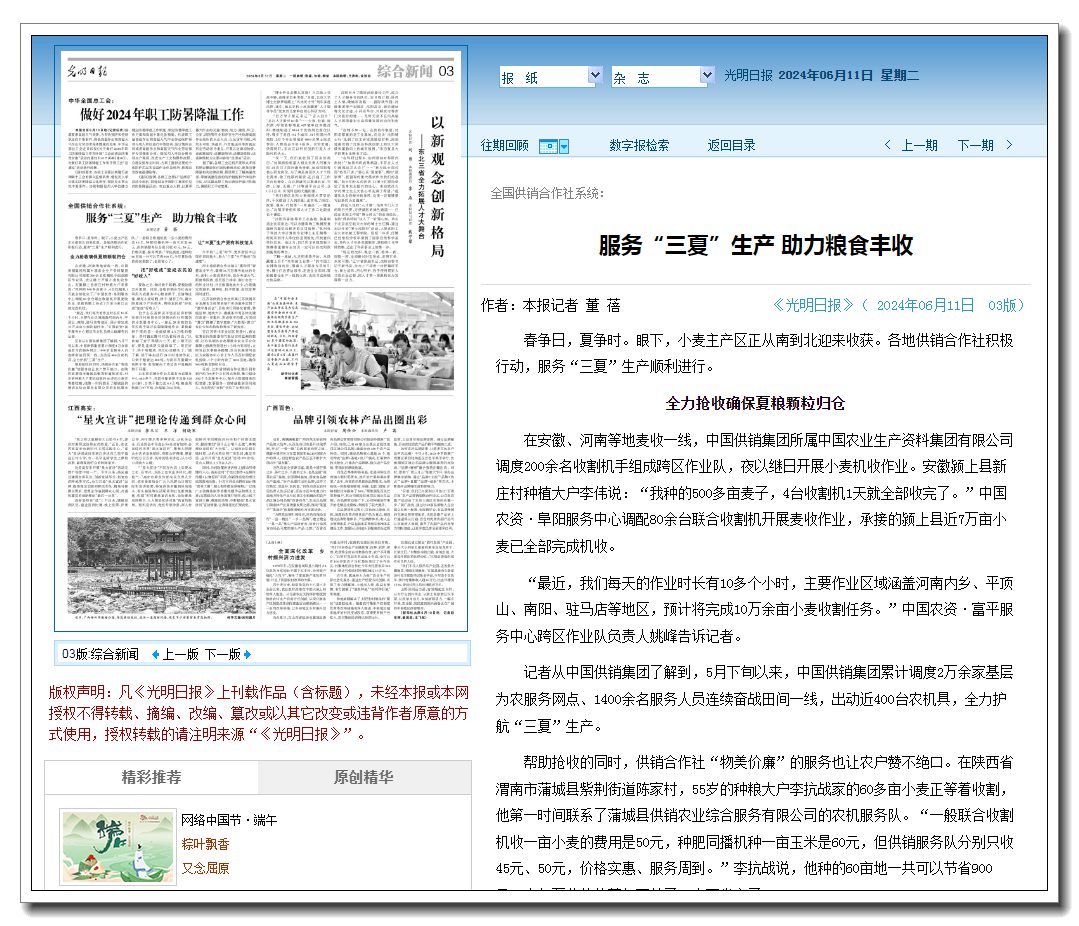The height and width of the screenshot is (926, 1079).
Task: Click the 光明日报 2024年06月11日 星期二 date header
Action: pos(821,76)
